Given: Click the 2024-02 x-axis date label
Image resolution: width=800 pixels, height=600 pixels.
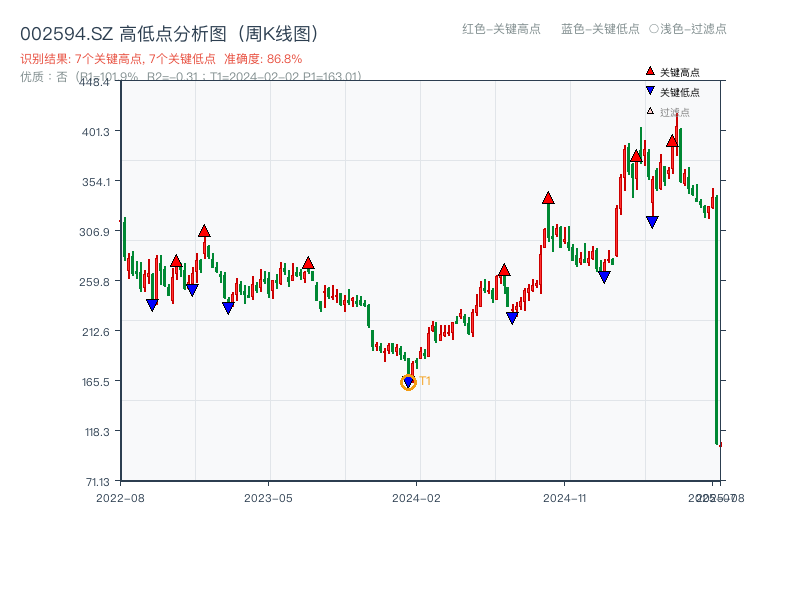Looking at the screenshot, I should click(x=416, y=498).
